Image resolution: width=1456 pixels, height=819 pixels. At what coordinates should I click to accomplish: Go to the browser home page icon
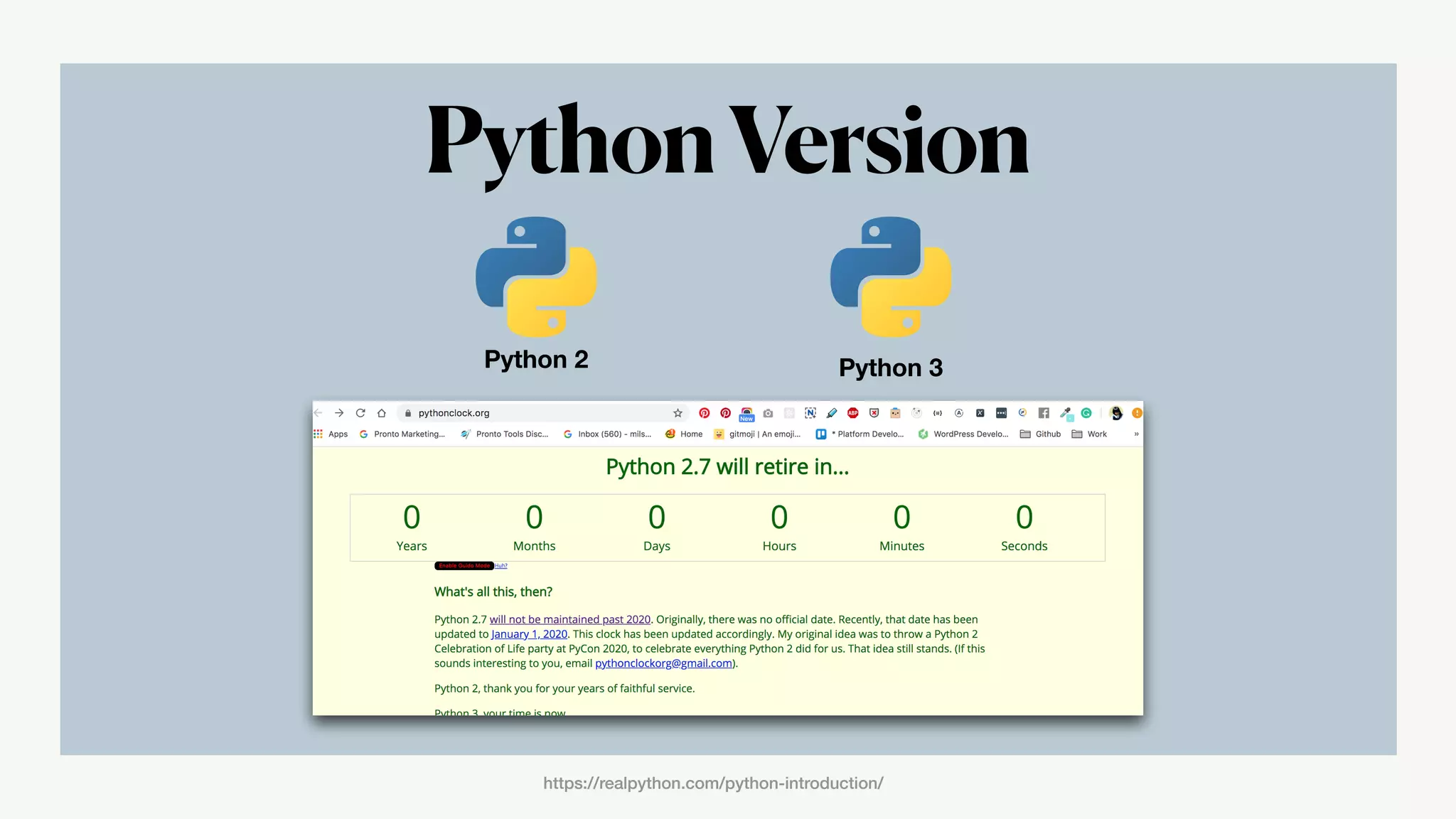click(382, 413)
